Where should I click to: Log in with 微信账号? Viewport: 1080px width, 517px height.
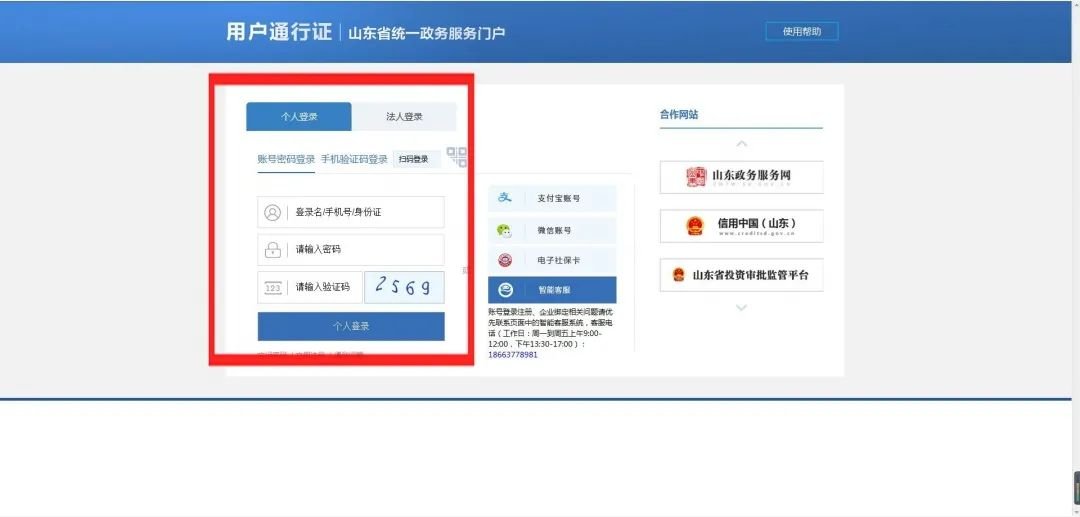click(552, 231)
